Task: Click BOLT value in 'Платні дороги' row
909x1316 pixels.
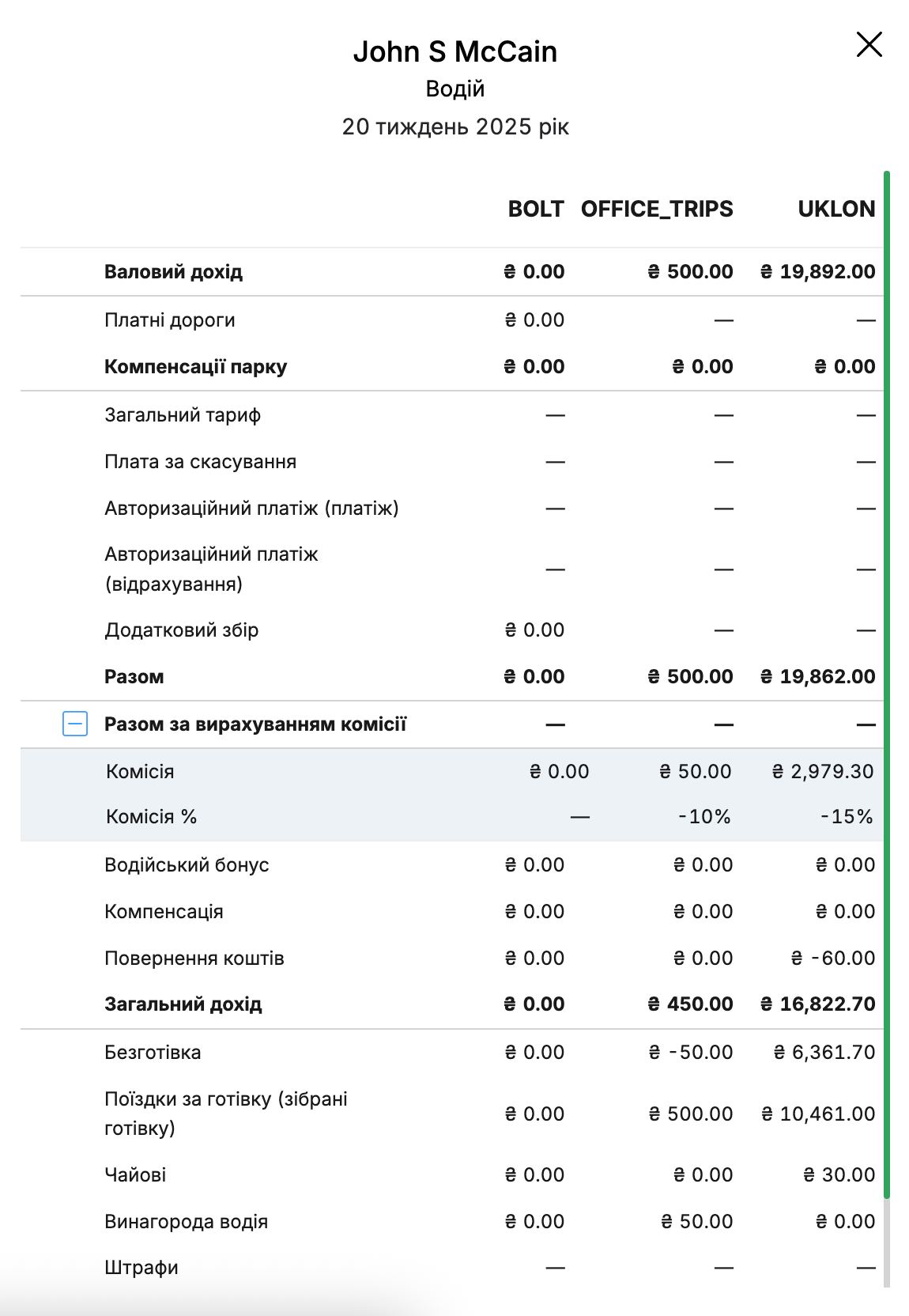Action: [x=534, y=320]
